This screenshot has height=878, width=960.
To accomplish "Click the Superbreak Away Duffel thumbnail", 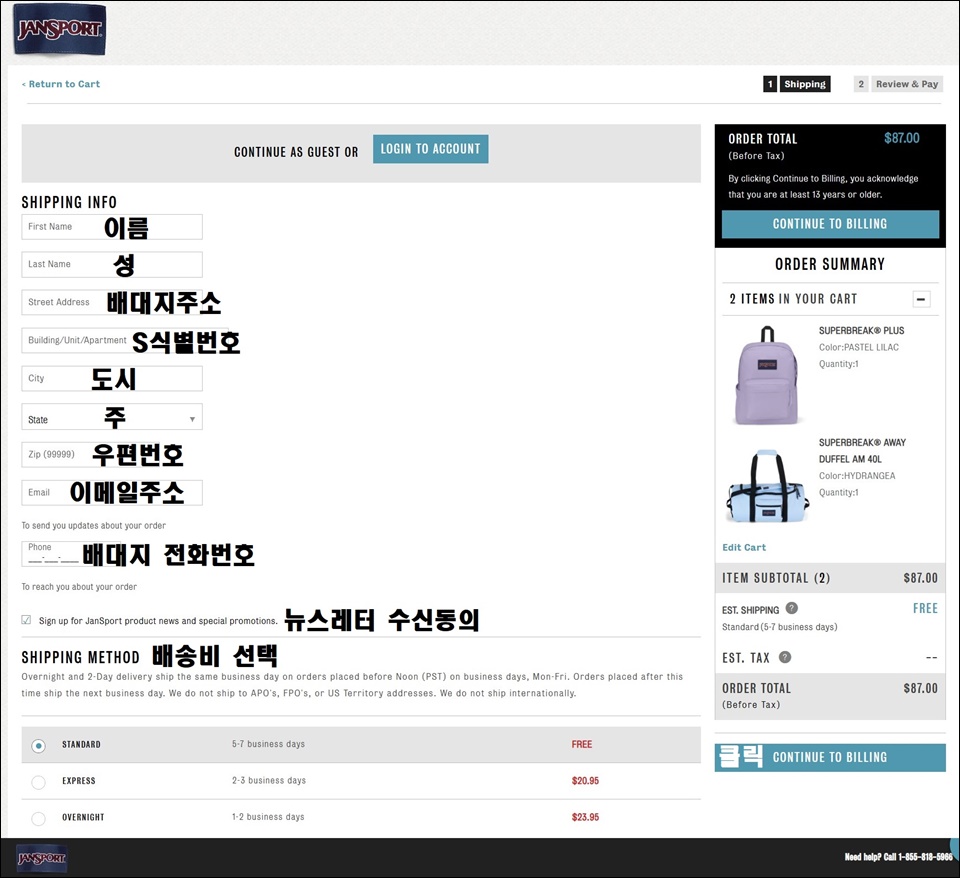I will tap(767, 486).
